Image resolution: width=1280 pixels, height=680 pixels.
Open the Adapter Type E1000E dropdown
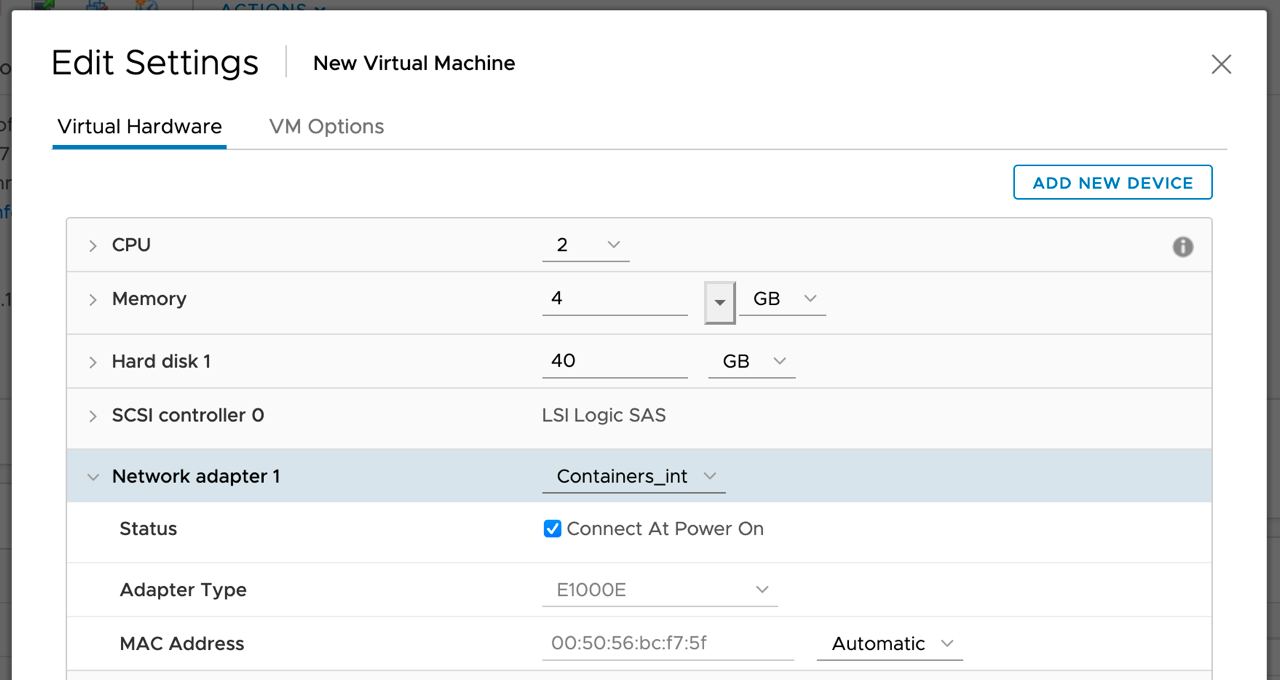pos(660,590)
